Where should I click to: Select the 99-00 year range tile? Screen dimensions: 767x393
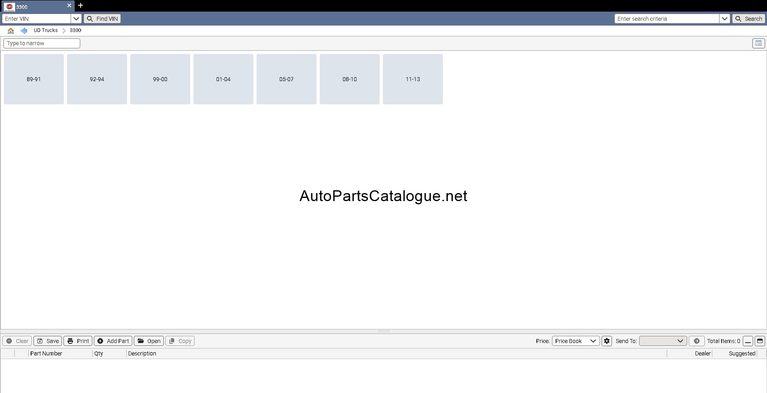pos(160,79)
